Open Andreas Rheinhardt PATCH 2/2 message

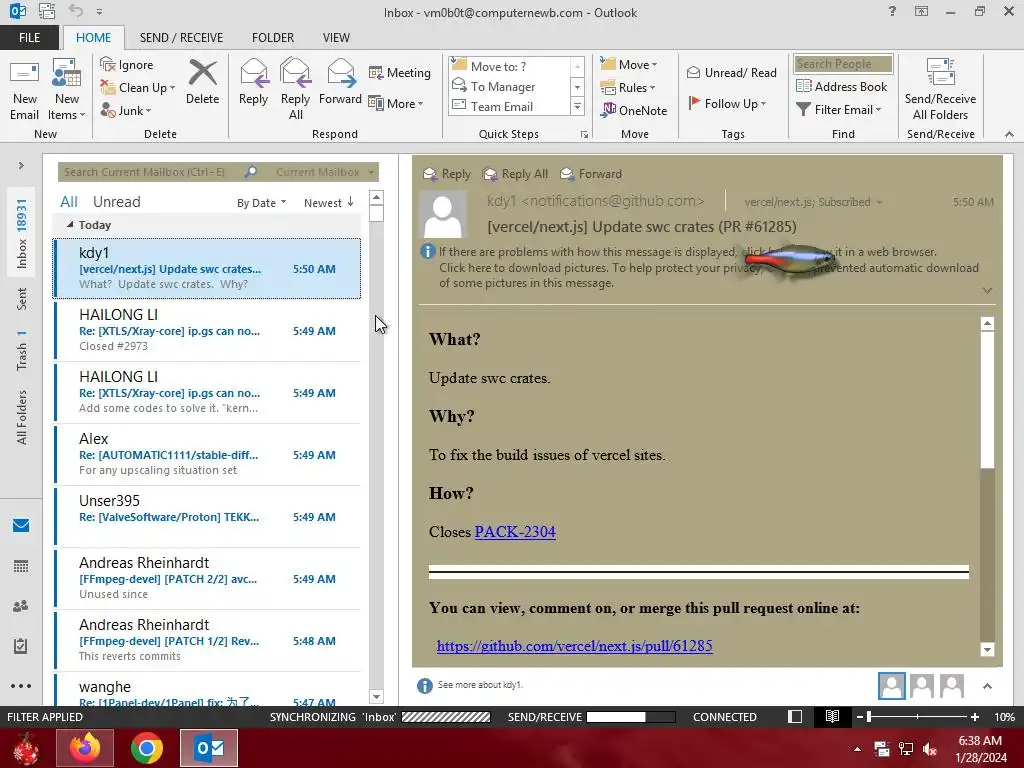(x=207, y=579)
